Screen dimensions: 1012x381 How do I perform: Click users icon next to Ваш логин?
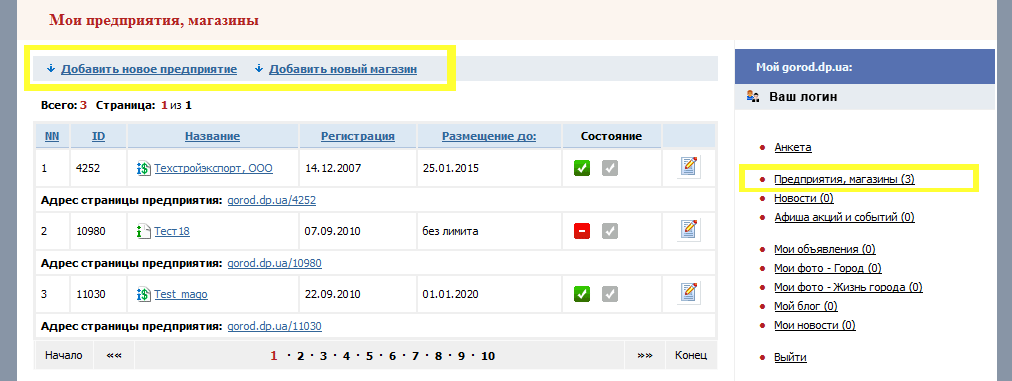click(753, 97)
